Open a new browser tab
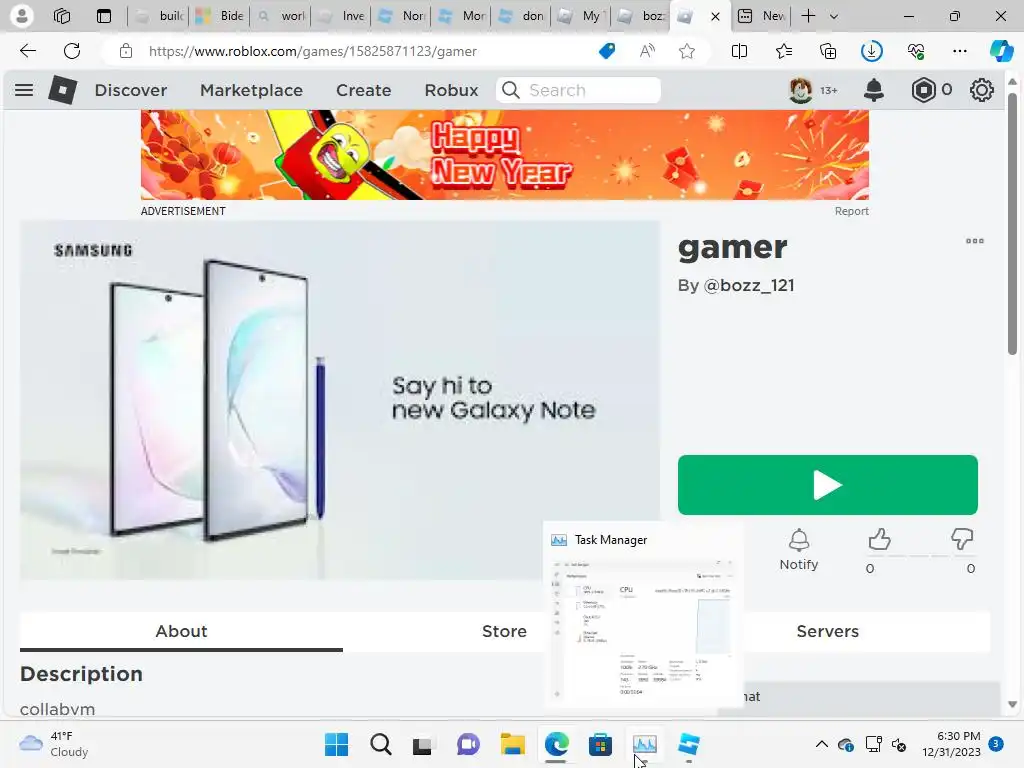Image resolution: width=1024 pixels, height=768 pixels. (x=808, y=16)
